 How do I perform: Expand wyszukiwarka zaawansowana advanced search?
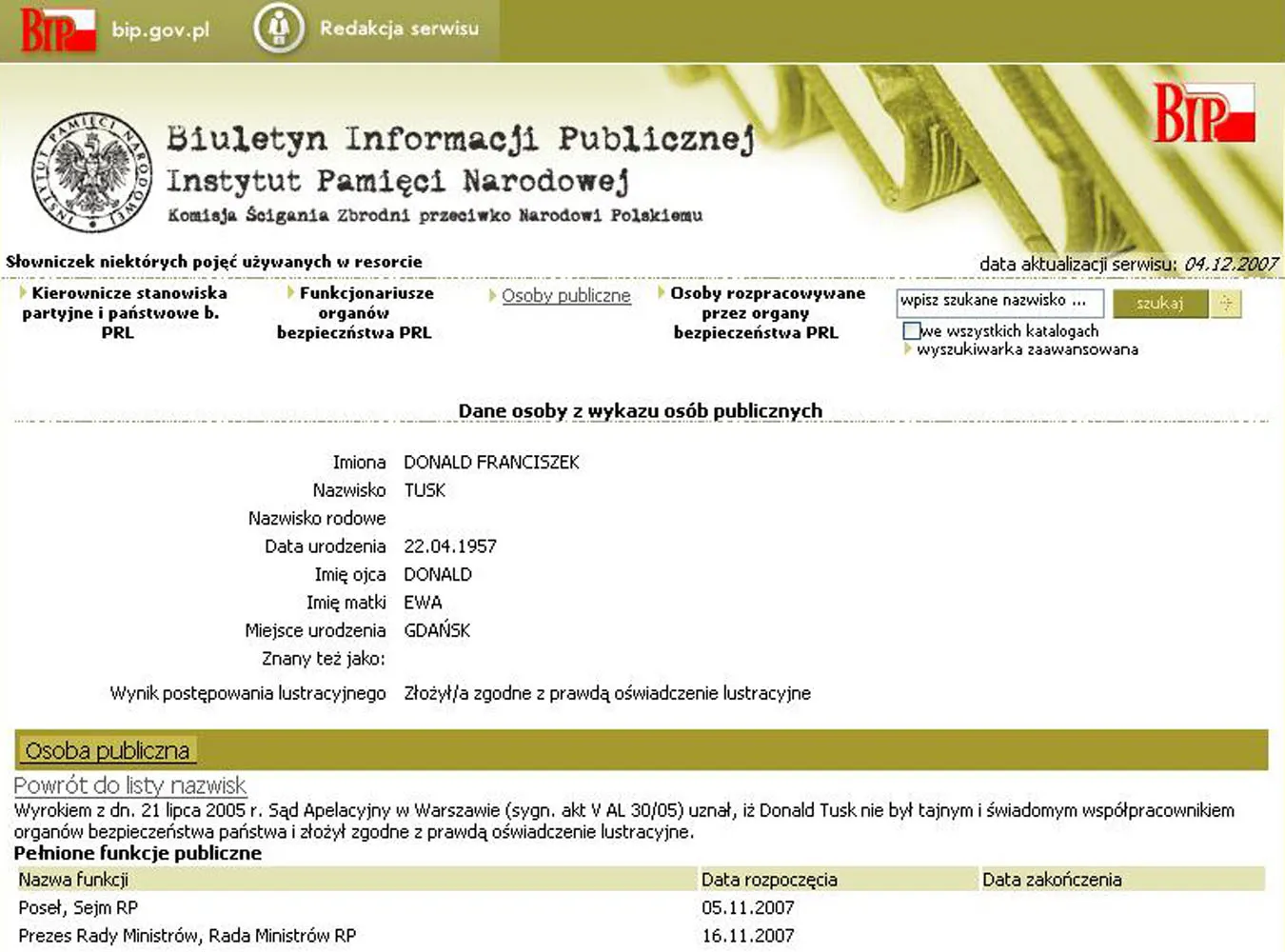coord(1027,349)
